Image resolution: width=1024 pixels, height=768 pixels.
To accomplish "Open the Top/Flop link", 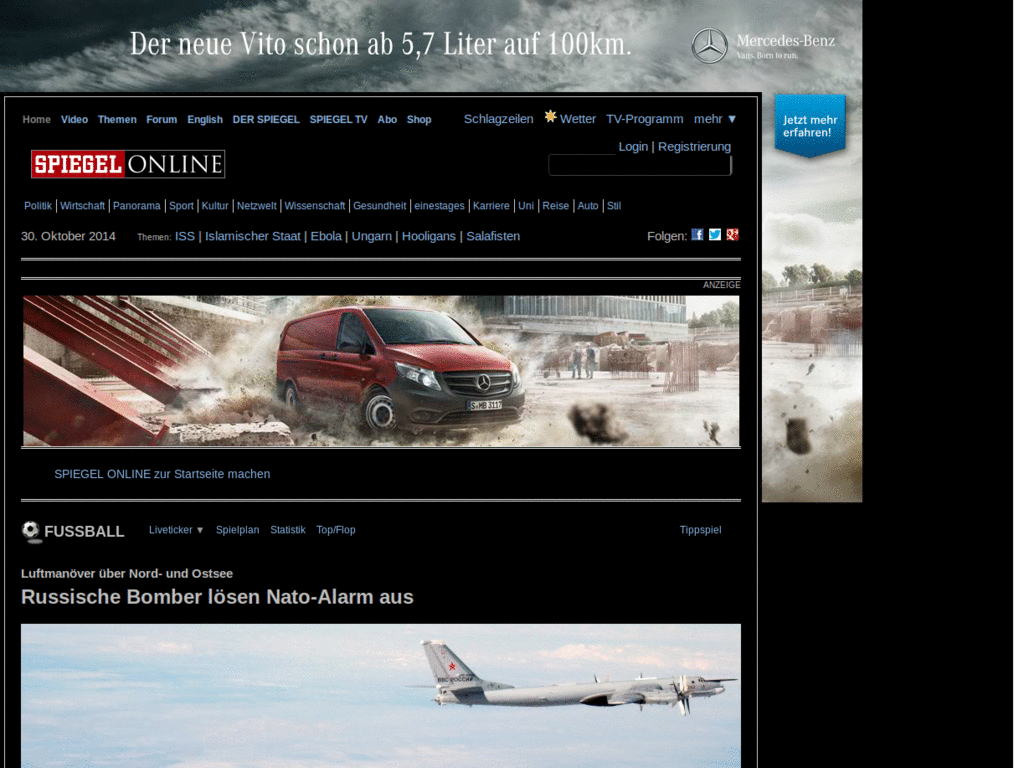I will (x=336, y=530).
